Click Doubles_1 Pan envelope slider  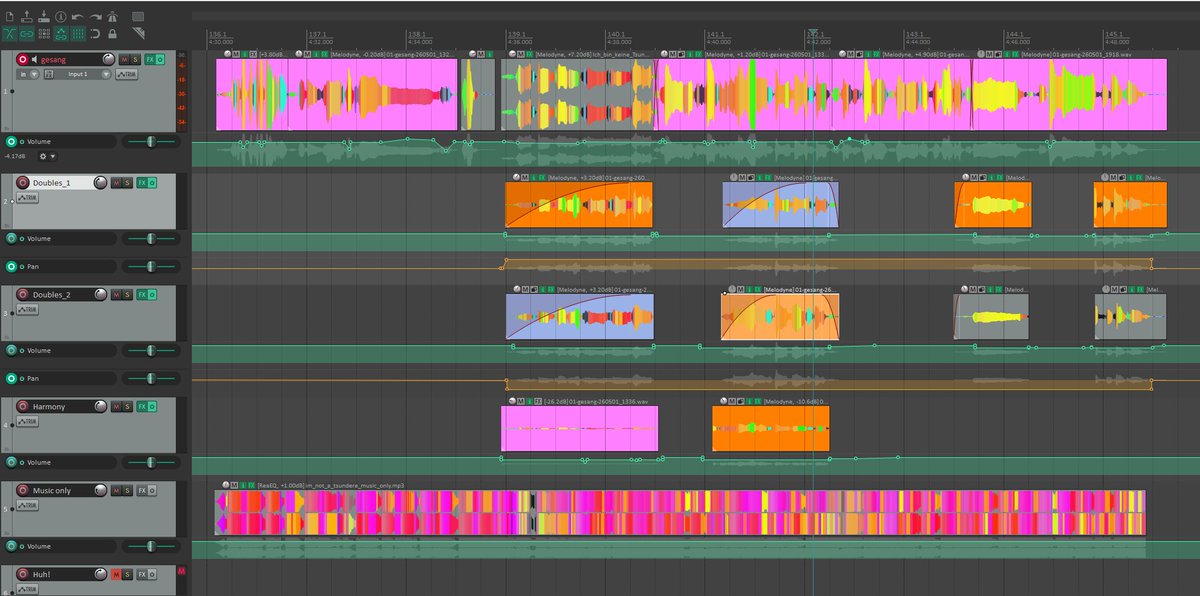point(151,267)
